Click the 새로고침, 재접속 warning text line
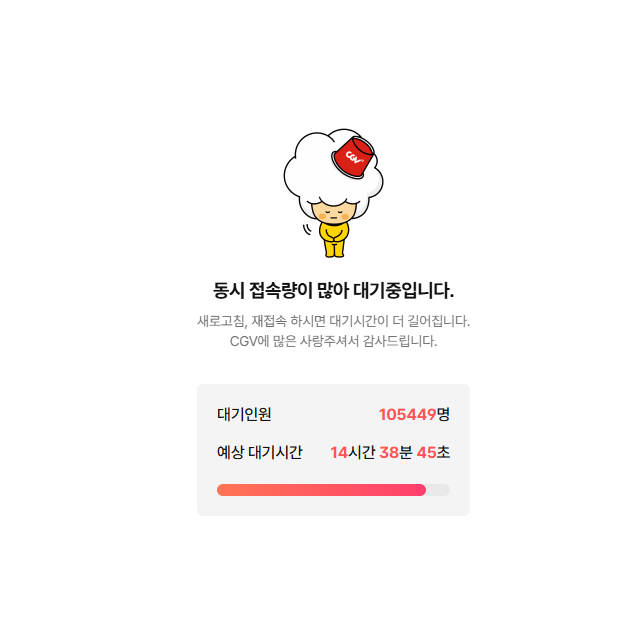The height and width of the screenshot is (635, 630). (x=333, y=321)
